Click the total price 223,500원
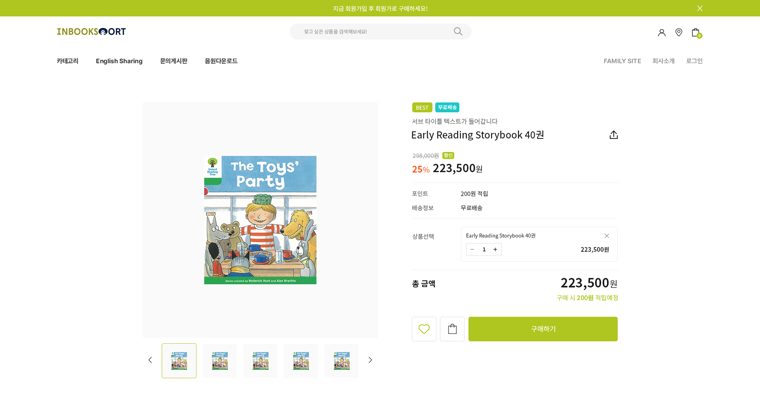This screenshot has width=760, height=418. pyautogui.click(x=589, y=283)
